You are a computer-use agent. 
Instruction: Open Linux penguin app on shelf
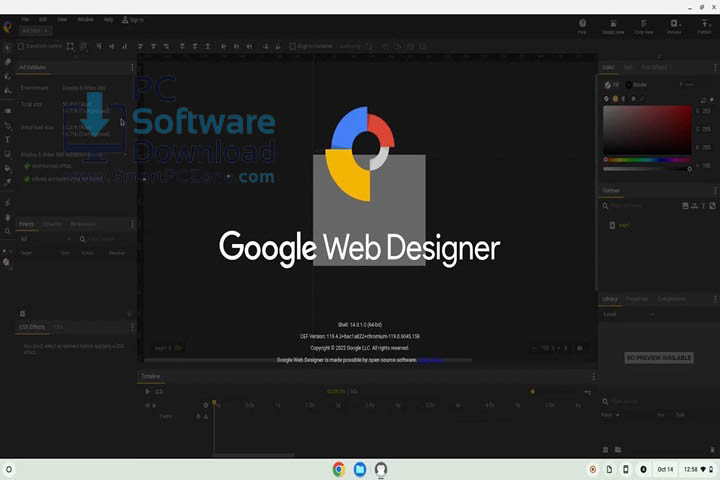pos(381,469)
